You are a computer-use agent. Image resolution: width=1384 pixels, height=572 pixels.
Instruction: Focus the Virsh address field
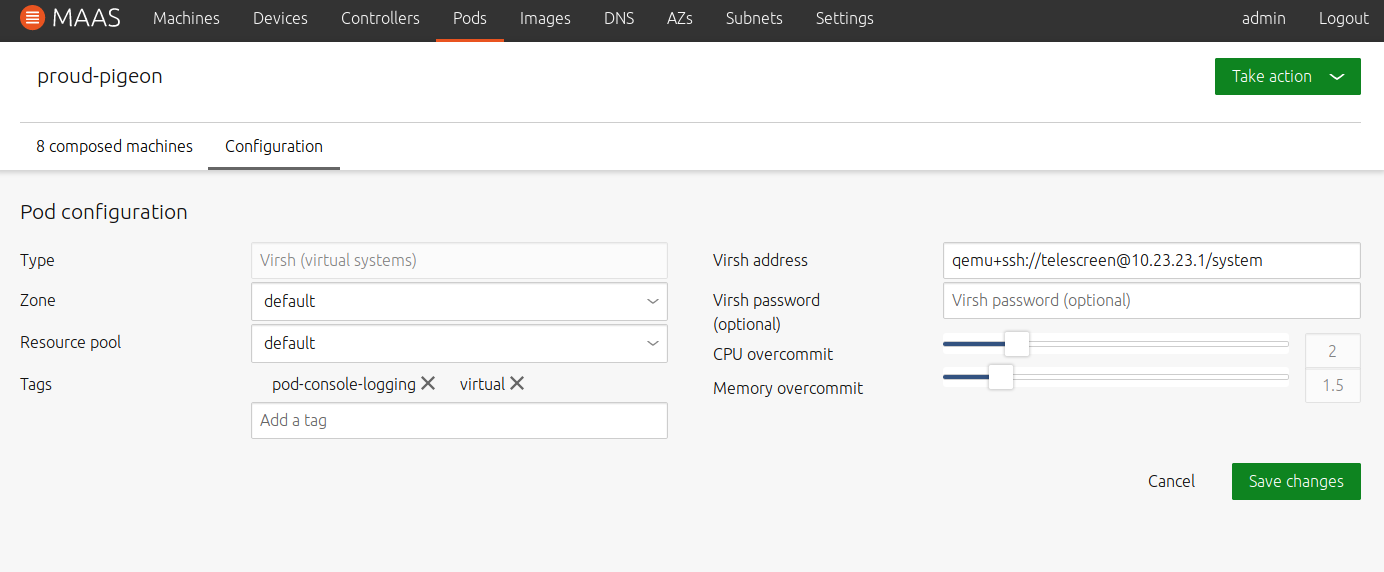point(1151,260)
